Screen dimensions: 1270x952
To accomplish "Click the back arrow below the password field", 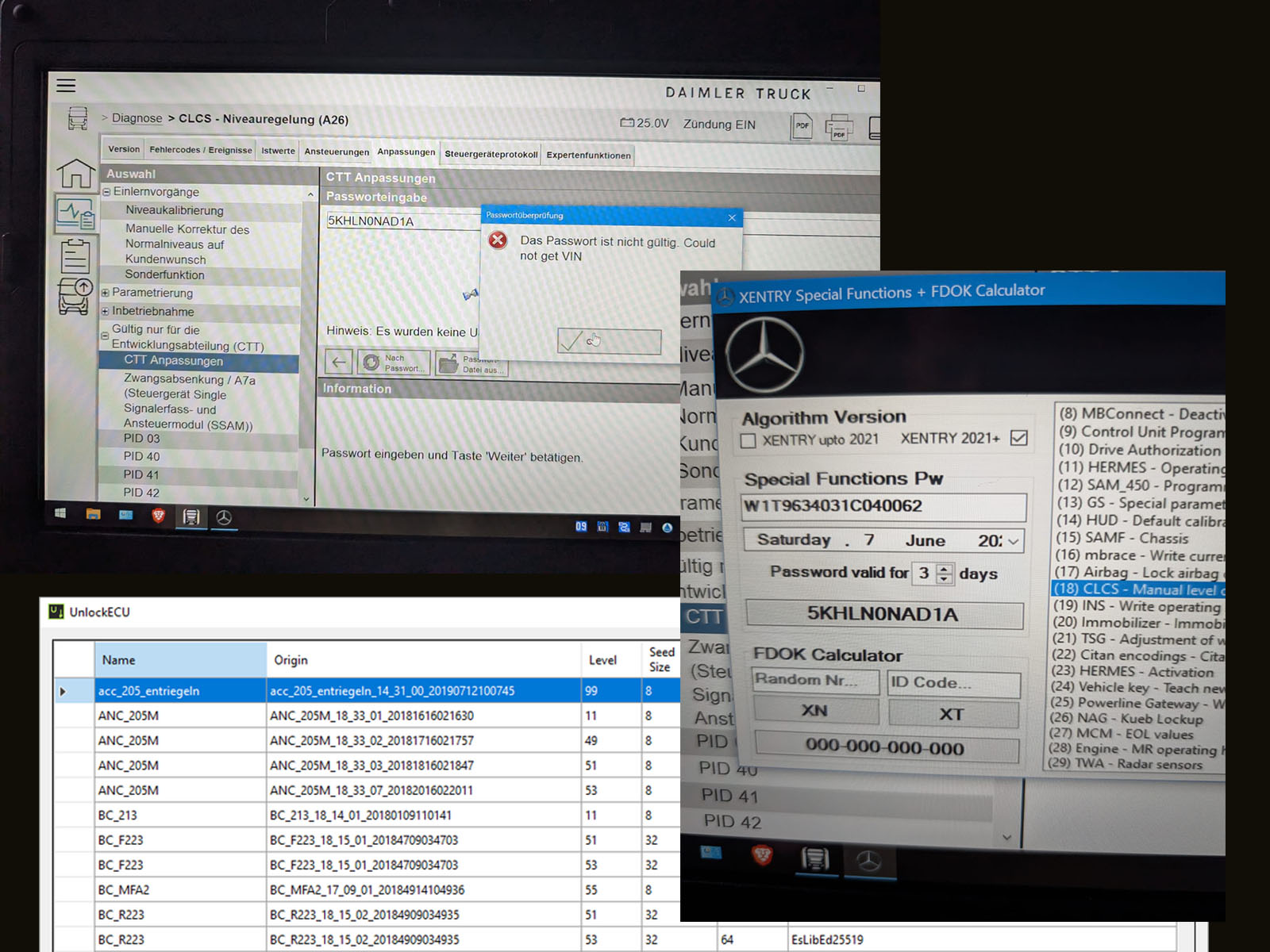I will point(339,363).
